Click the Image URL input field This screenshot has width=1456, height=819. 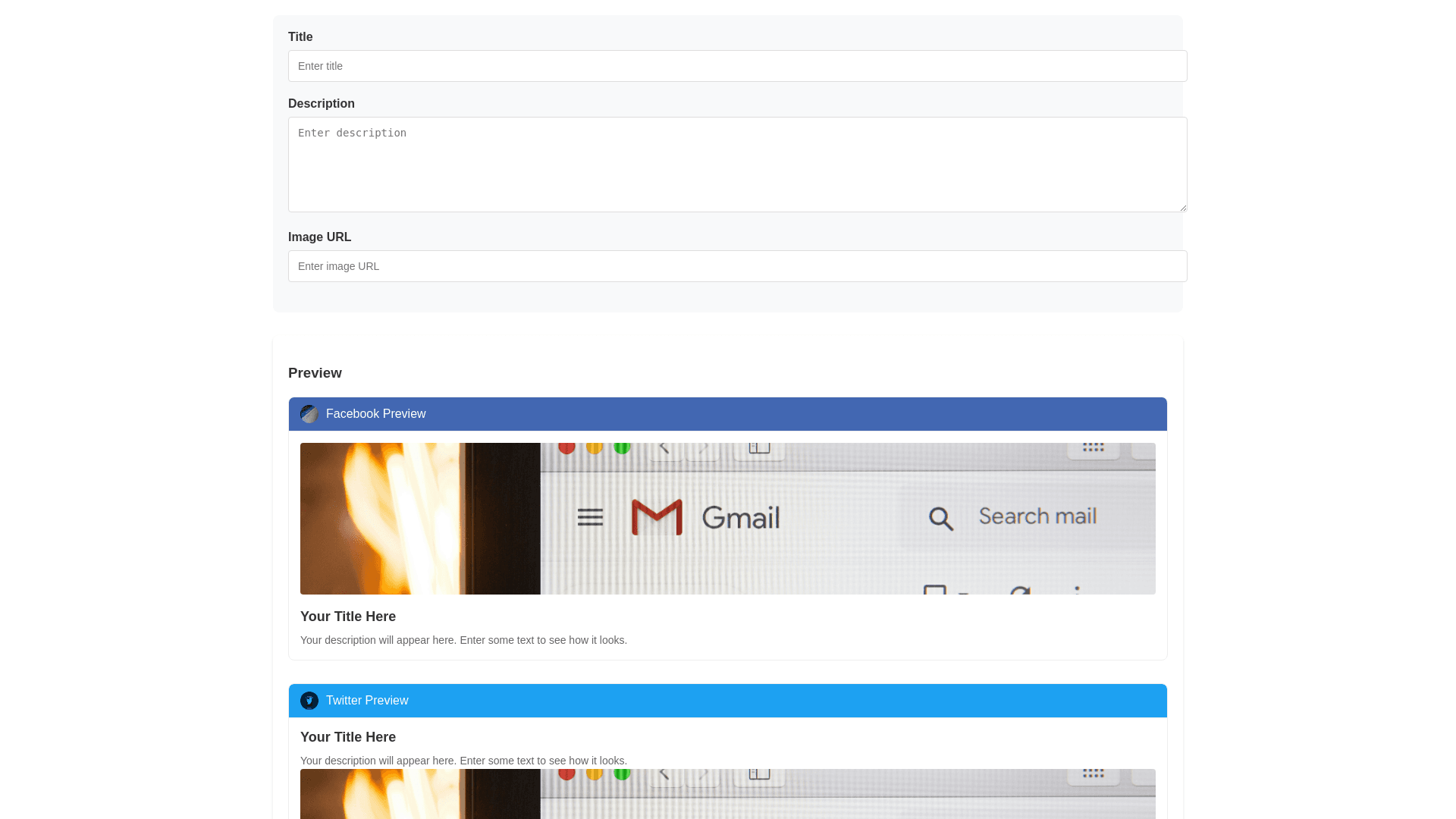tap(737, 266)
